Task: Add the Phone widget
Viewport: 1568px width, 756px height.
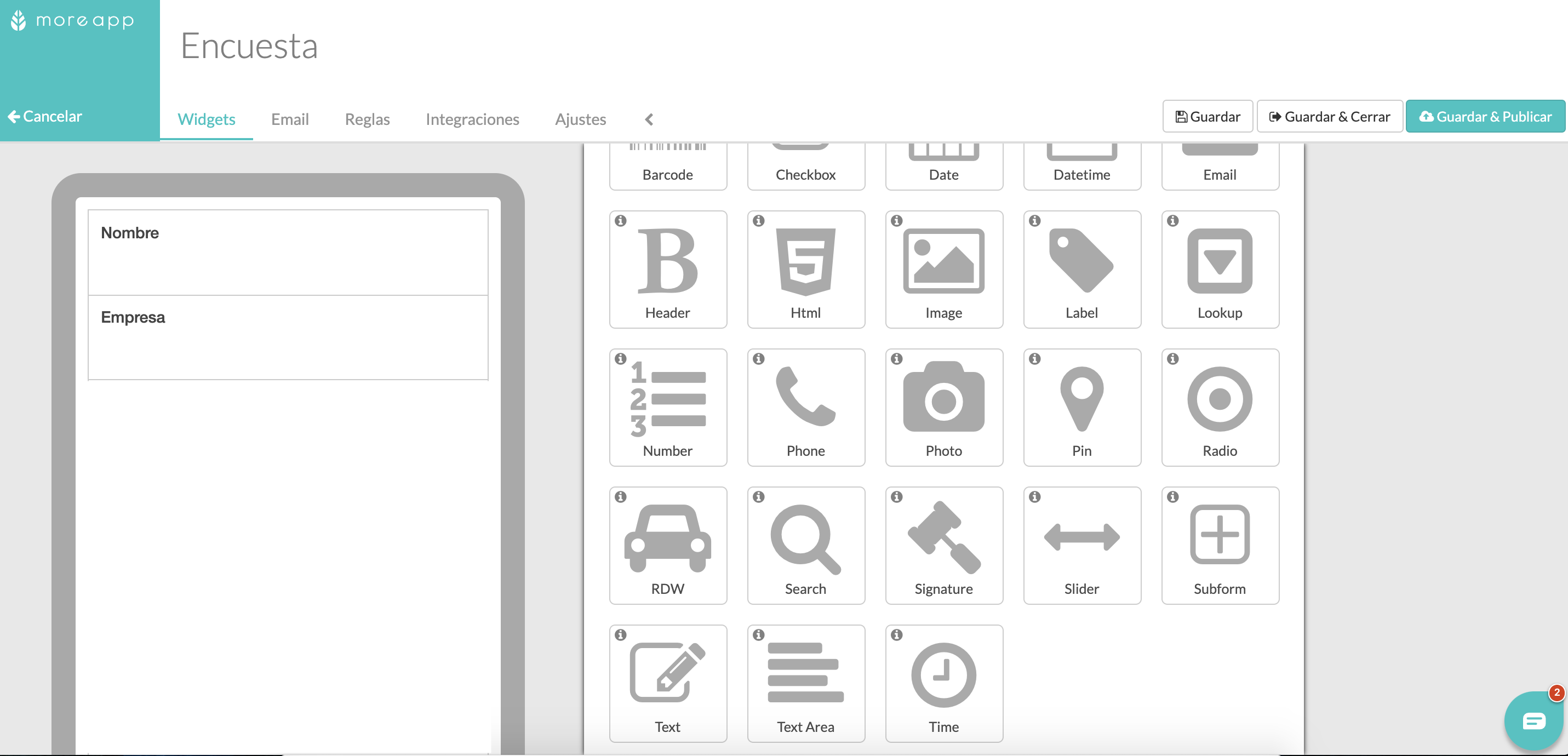Action: click(x=806, y=408)
